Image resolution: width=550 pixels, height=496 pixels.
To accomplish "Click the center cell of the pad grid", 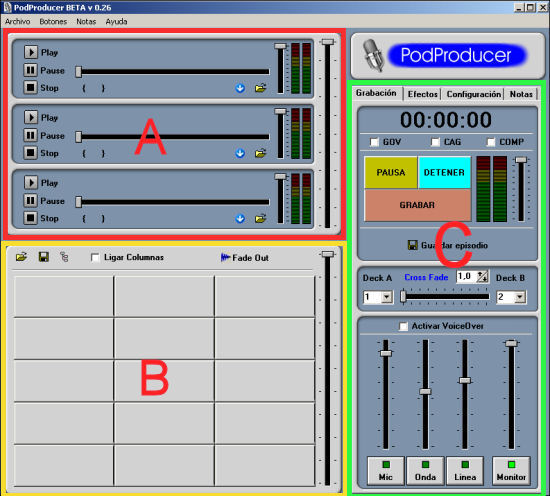I will [164, 381].
